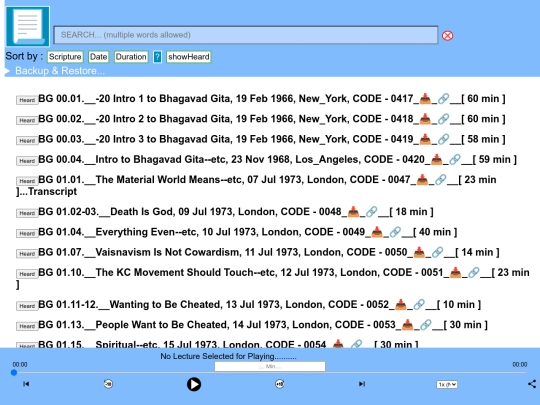The height and width of the screenshot is (405, 540).
Task: Open the help question mark button
Action: click(157, 57)
